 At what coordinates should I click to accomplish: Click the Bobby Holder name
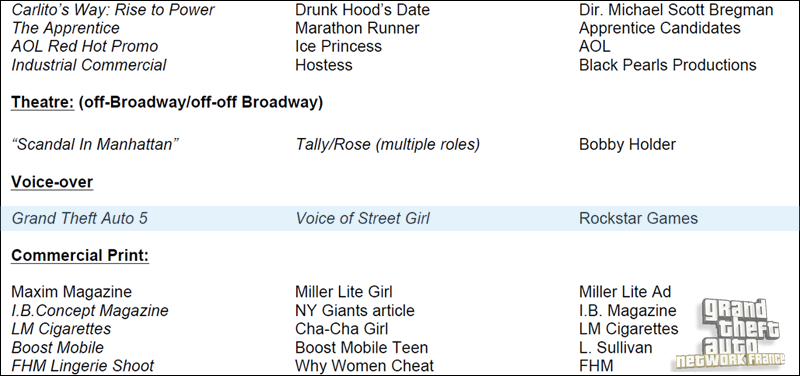point(627,144)
